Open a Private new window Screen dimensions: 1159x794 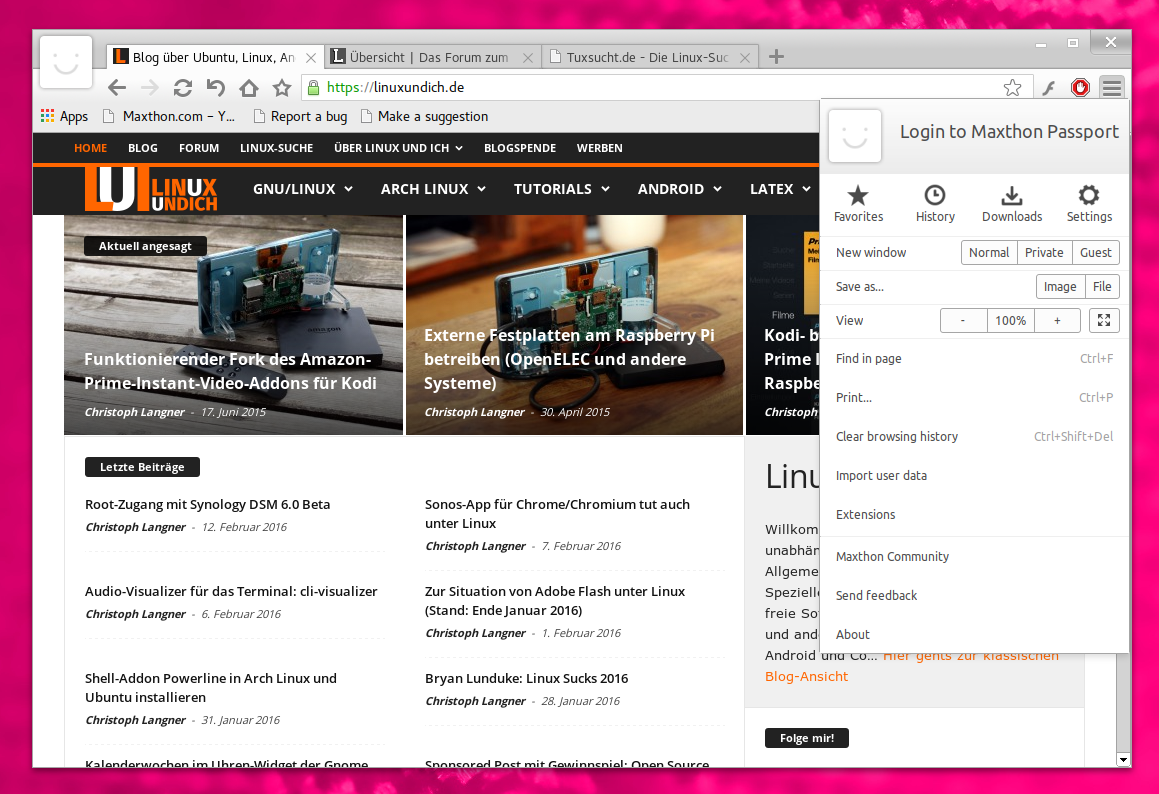(1044, 253)
